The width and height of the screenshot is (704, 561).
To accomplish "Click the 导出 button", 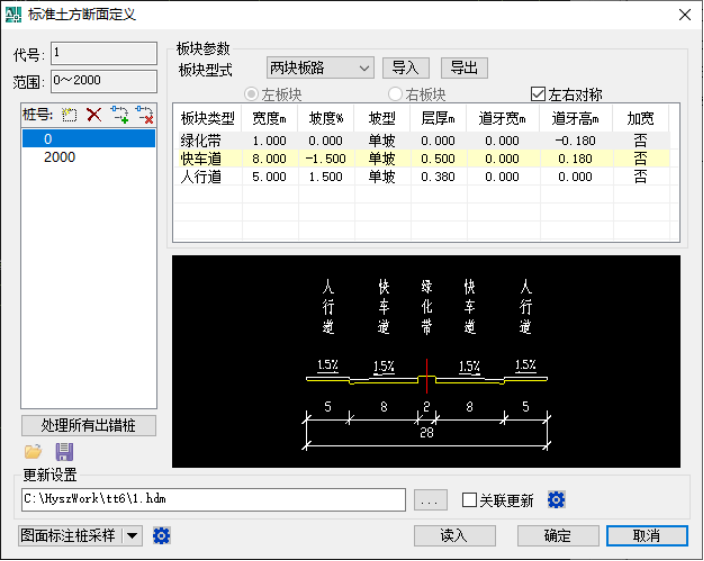I will tap(464, 68).
